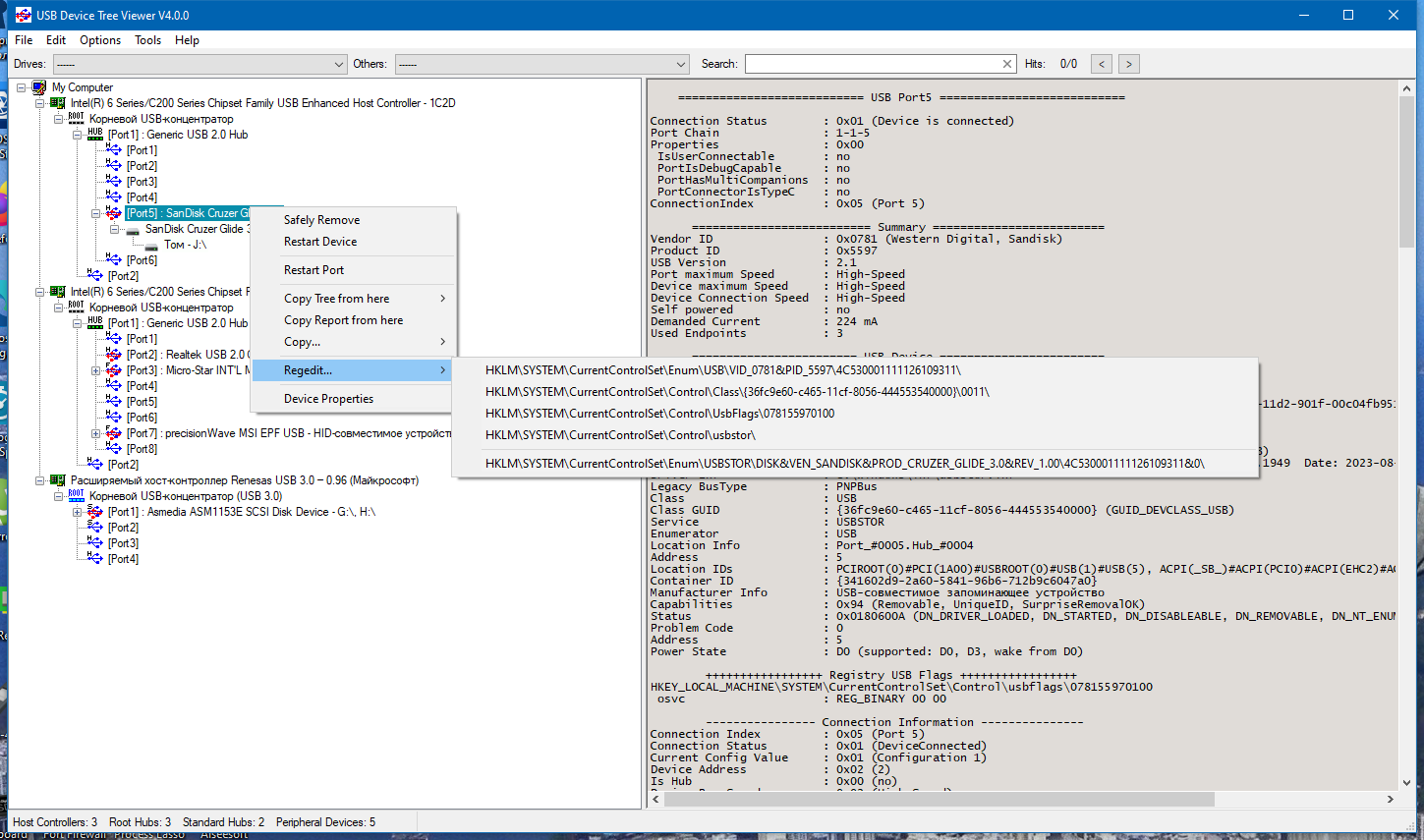
Task: Click USB icon of [Port4] under Renesas hub
Action: pos(95,559)
